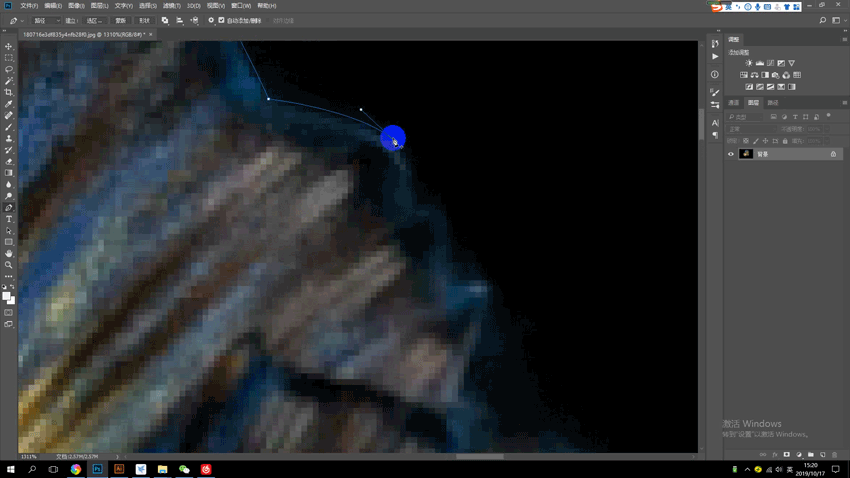Viewport: 850px width, 478px height.
Task: Open the 文件 menu
Action: point(29,5)
